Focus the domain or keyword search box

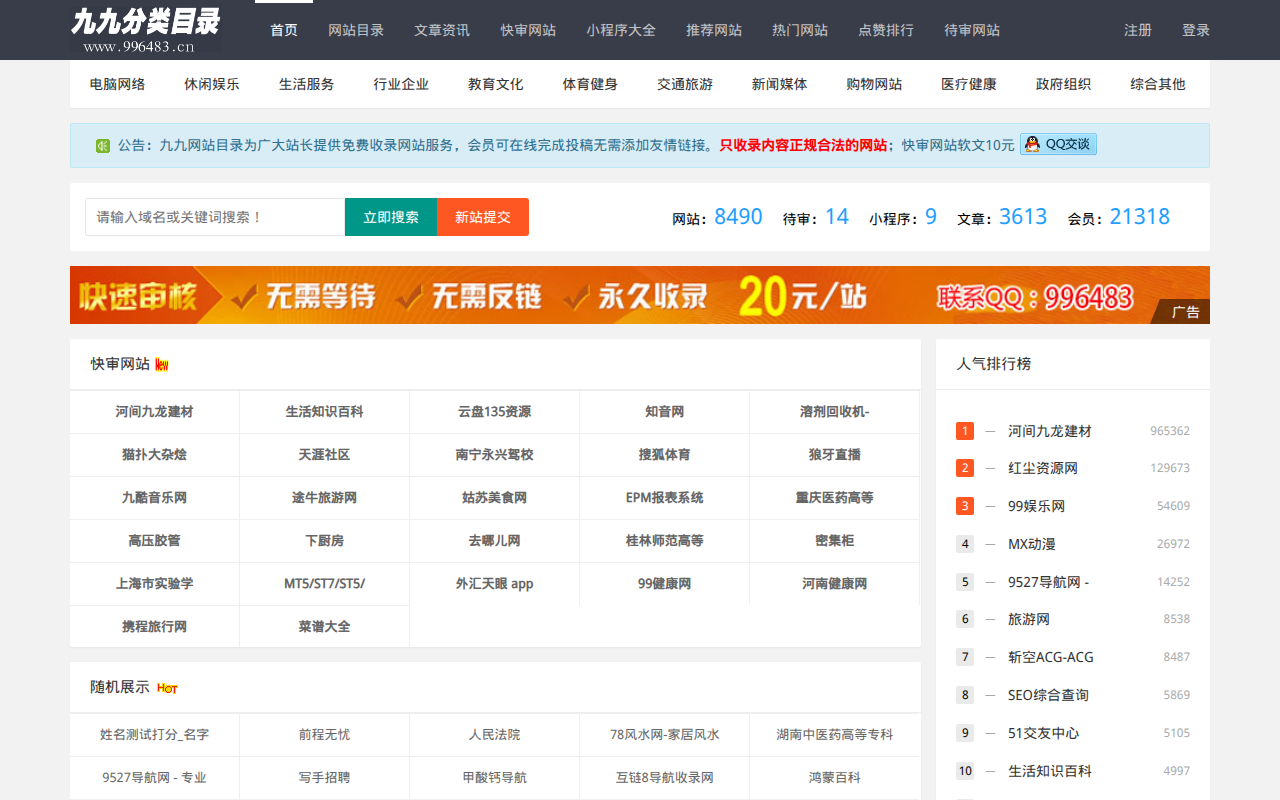point(215,217)
